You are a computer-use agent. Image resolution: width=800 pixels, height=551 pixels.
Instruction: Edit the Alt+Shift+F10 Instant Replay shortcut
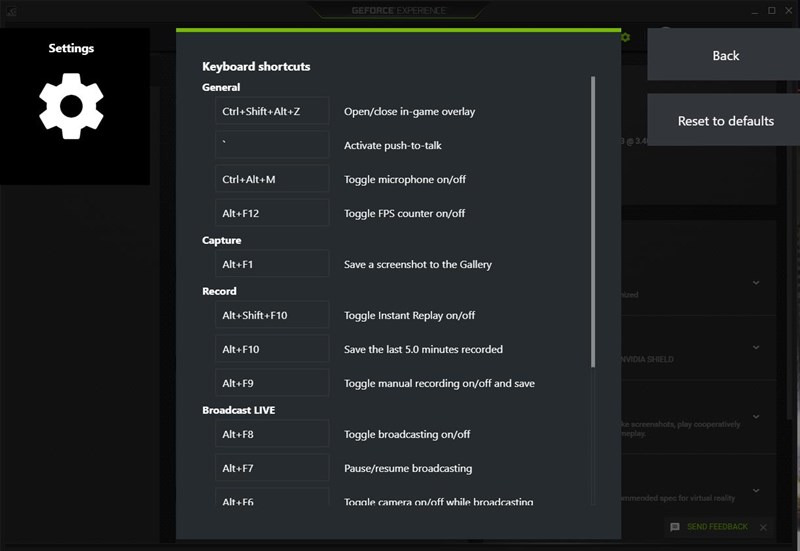pos(272,315)
